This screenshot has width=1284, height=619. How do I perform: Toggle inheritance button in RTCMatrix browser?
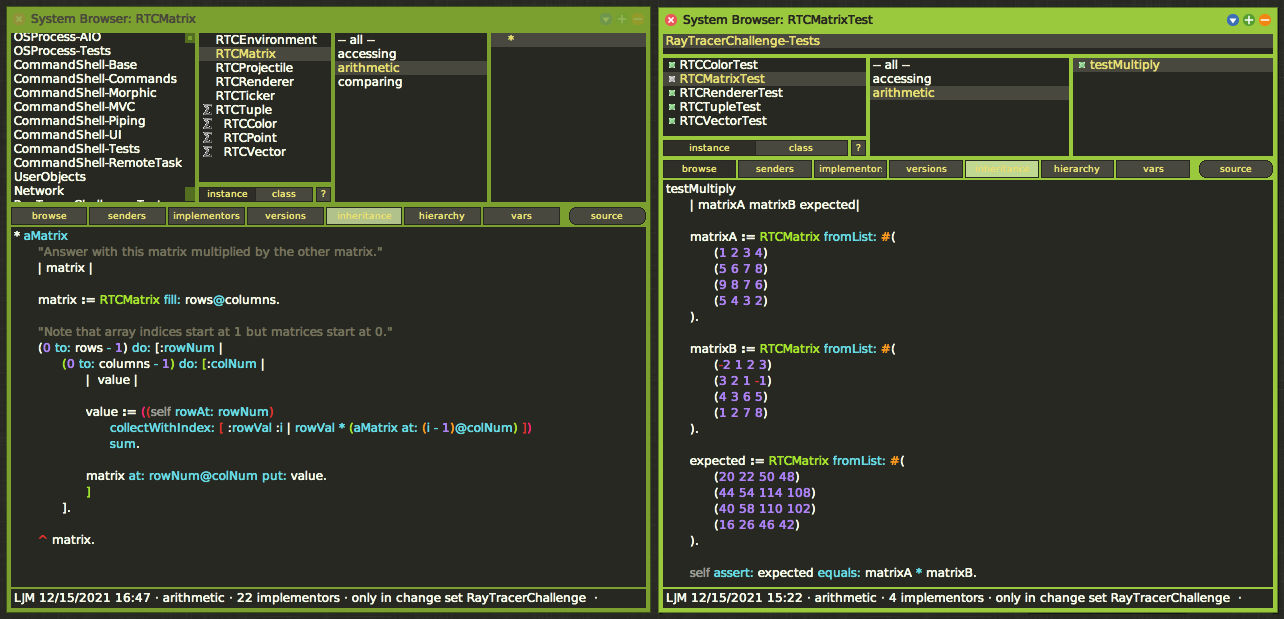(364, 216)
